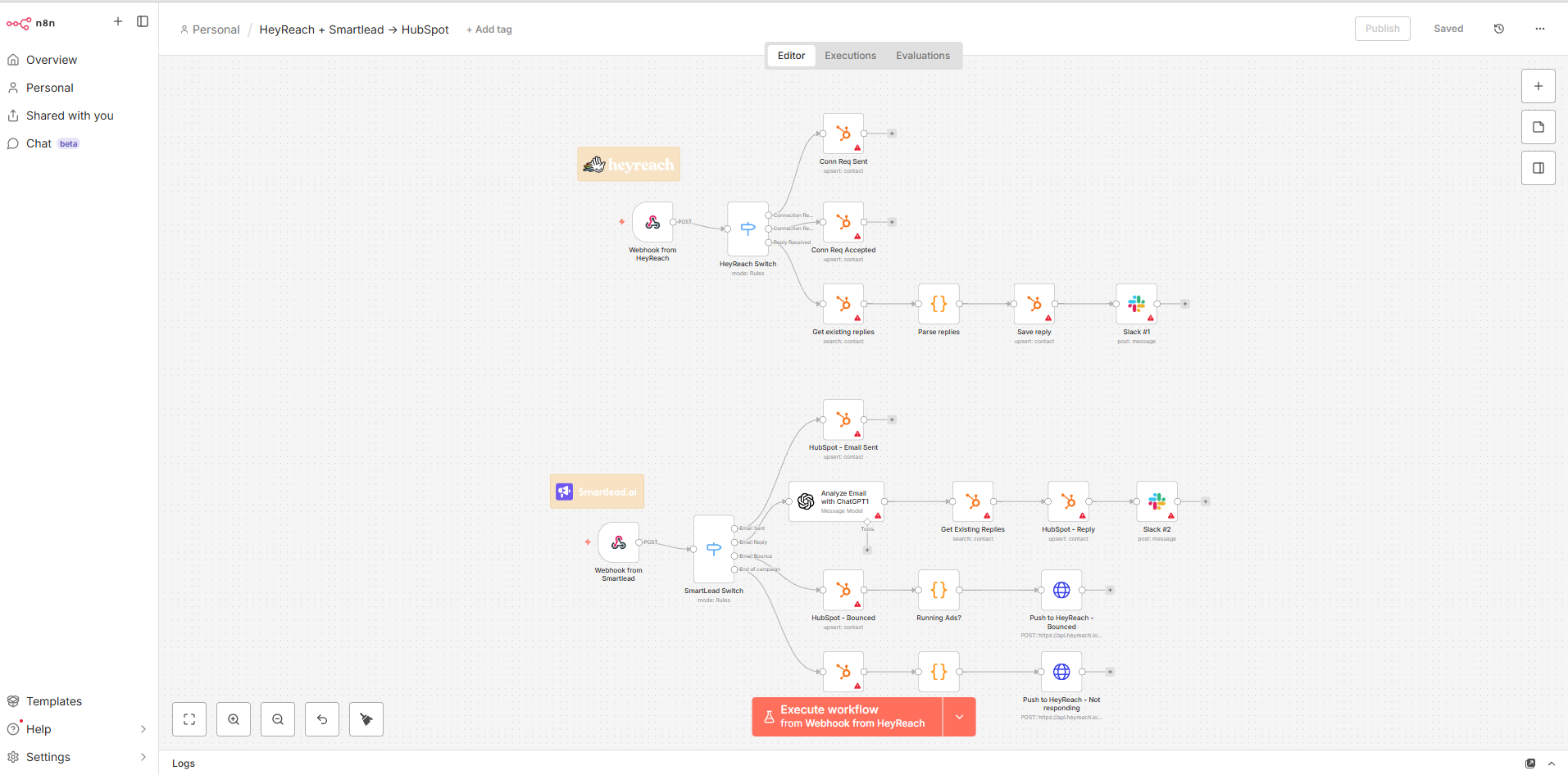Image resolution: width=1568 pixels, height=775 pixels.
Task: Add tool to ChatGPT1 Tools connector
Action: tap(867, 550)
